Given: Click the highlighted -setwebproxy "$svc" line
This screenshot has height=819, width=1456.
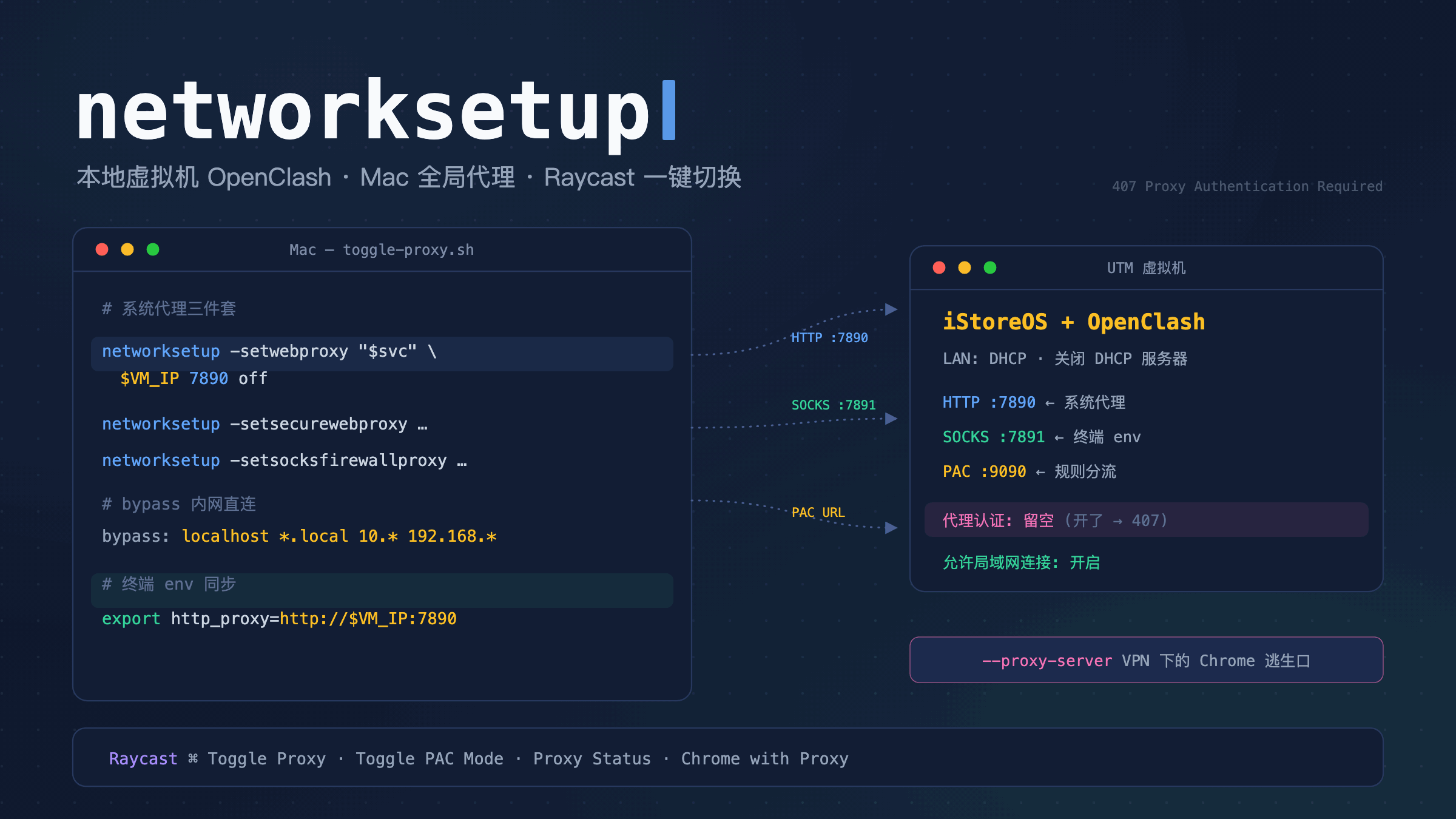Looking at the screenshot, I should pyautogui.click(x=382, y=354).
